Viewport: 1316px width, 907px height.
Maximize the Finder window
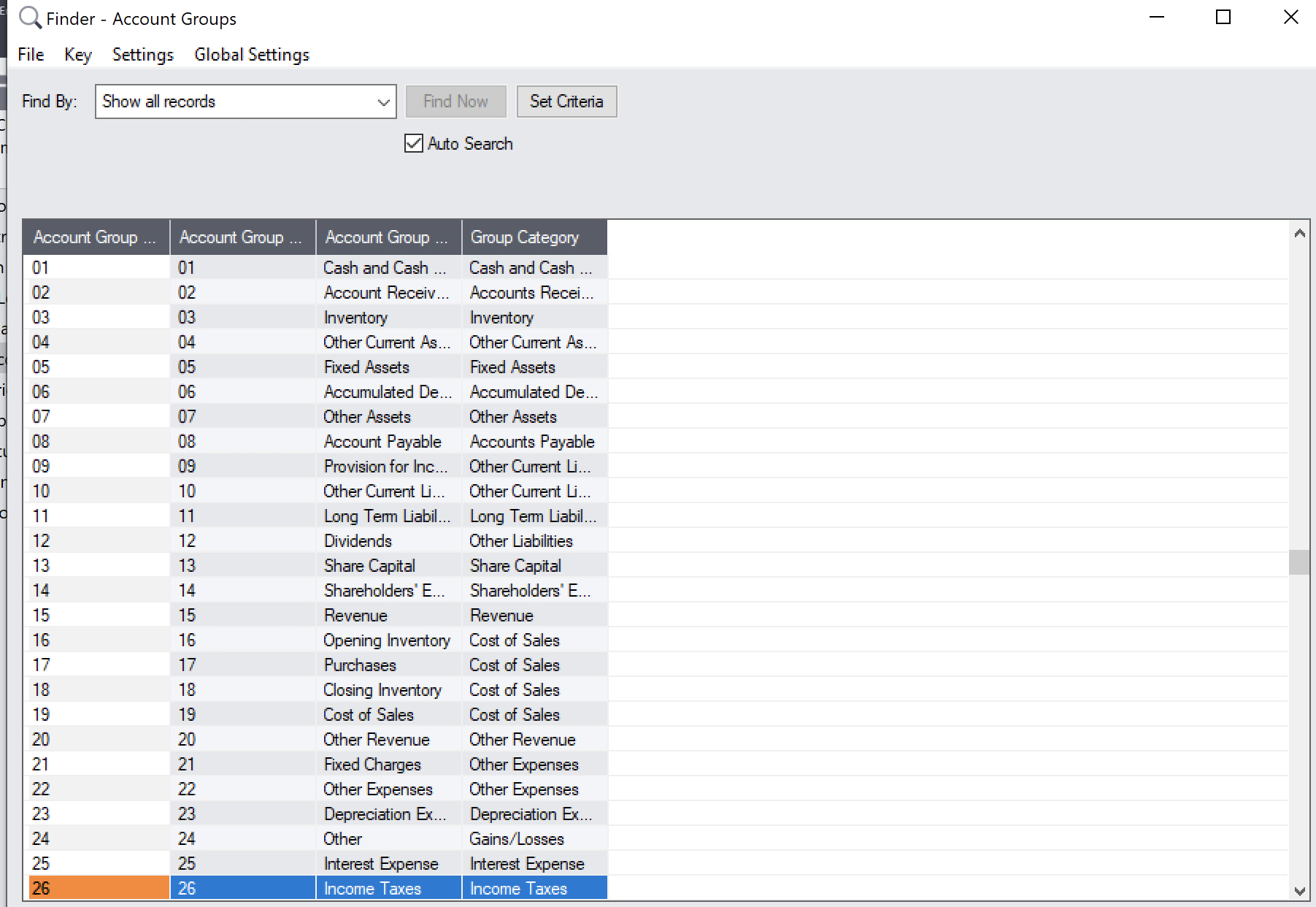coord(1223,17)
